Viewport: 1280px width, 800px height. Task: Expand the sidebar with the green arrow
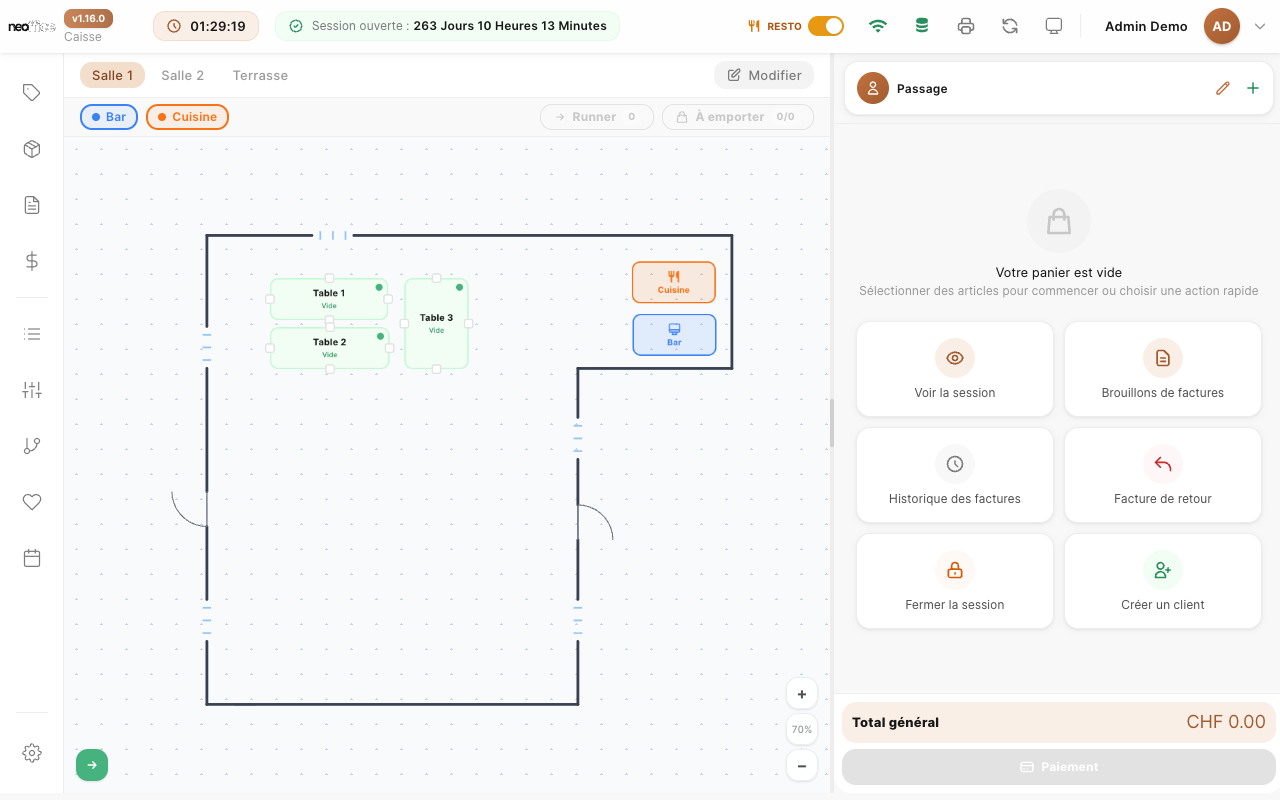[92, 765]
